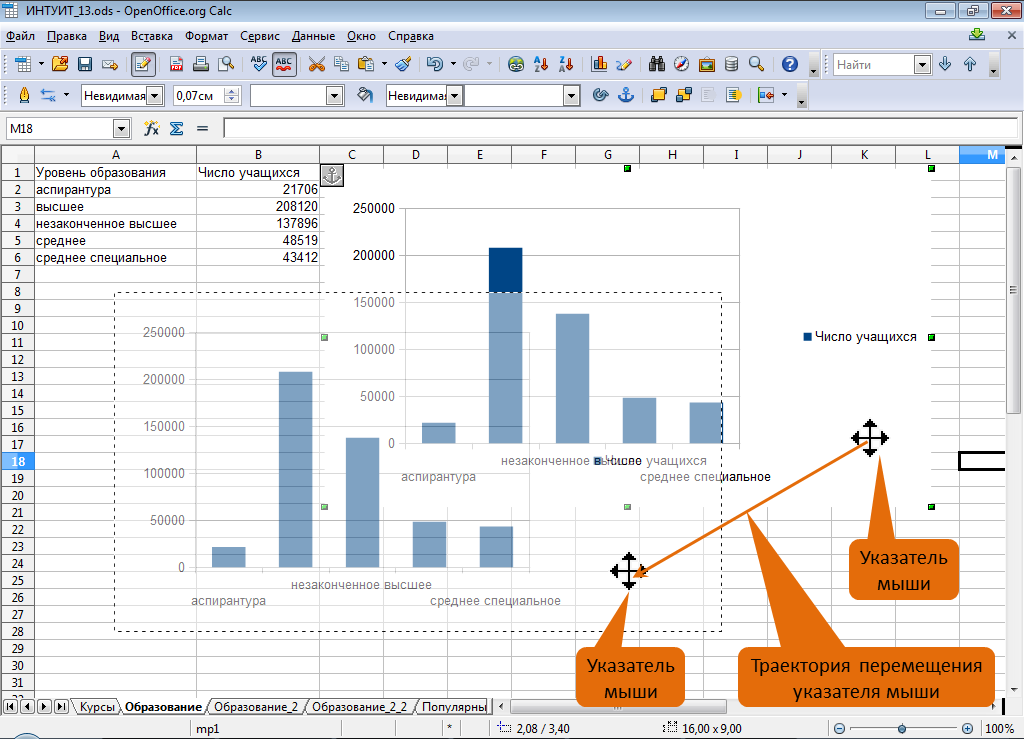Send the document as e-mail
This screenshot has width=1024, height=739.
click(110, 64)
